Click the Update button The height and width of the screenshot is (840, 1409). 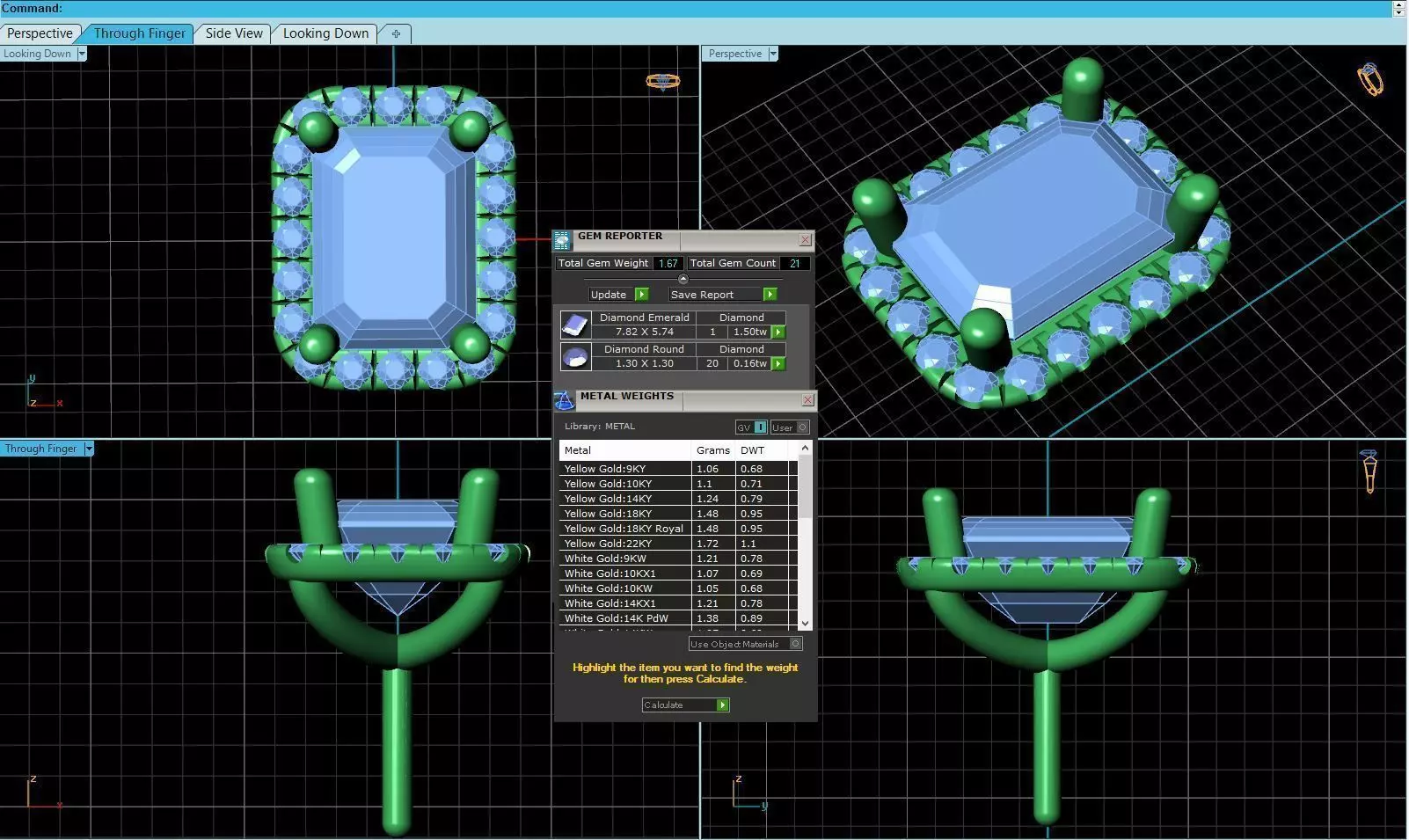click(618, 295)
